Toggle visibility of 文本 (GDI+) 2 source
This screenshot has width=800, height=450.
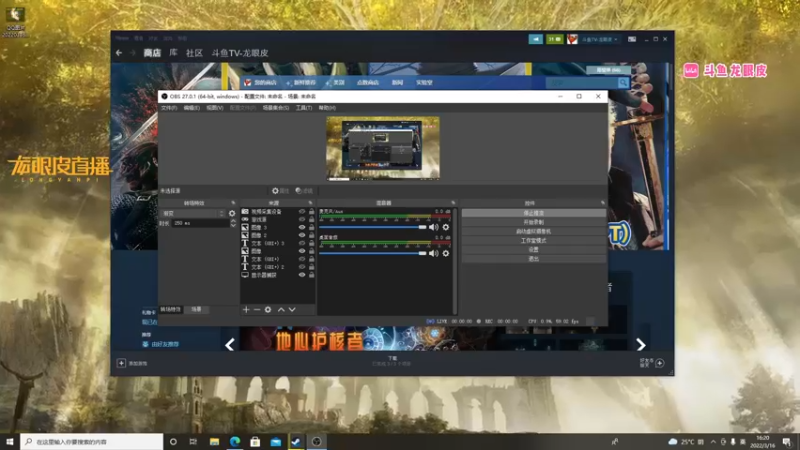pos(302,267)
